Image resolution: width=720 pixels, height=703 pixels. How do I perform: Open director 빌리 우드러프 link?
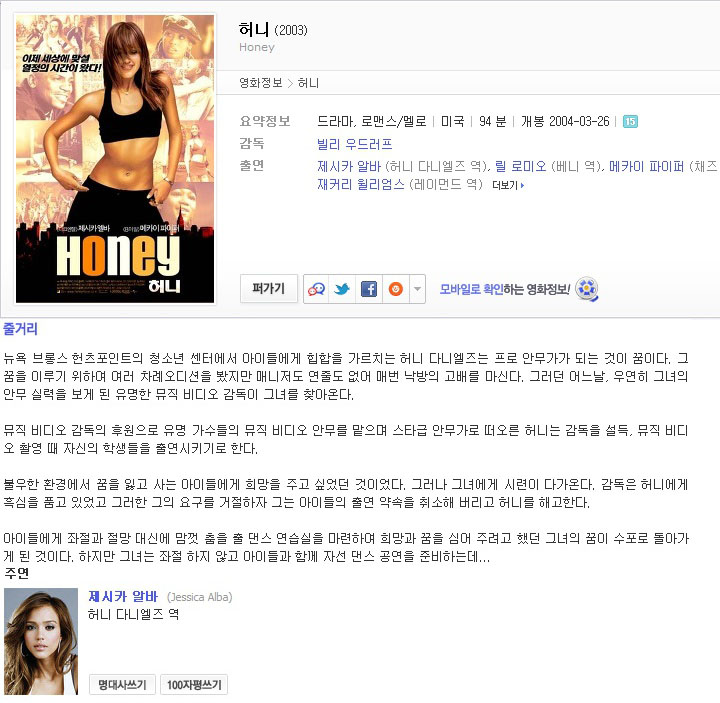(x=354, y=144)
